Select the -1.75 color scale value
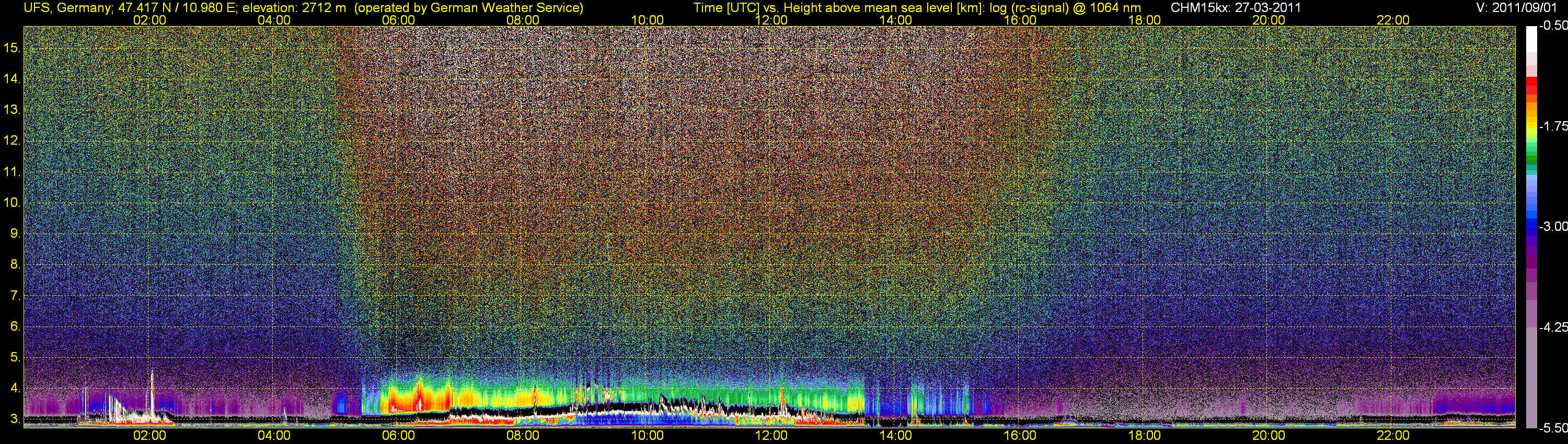Screen dimensions: 1568x444 click(1553, 126)
